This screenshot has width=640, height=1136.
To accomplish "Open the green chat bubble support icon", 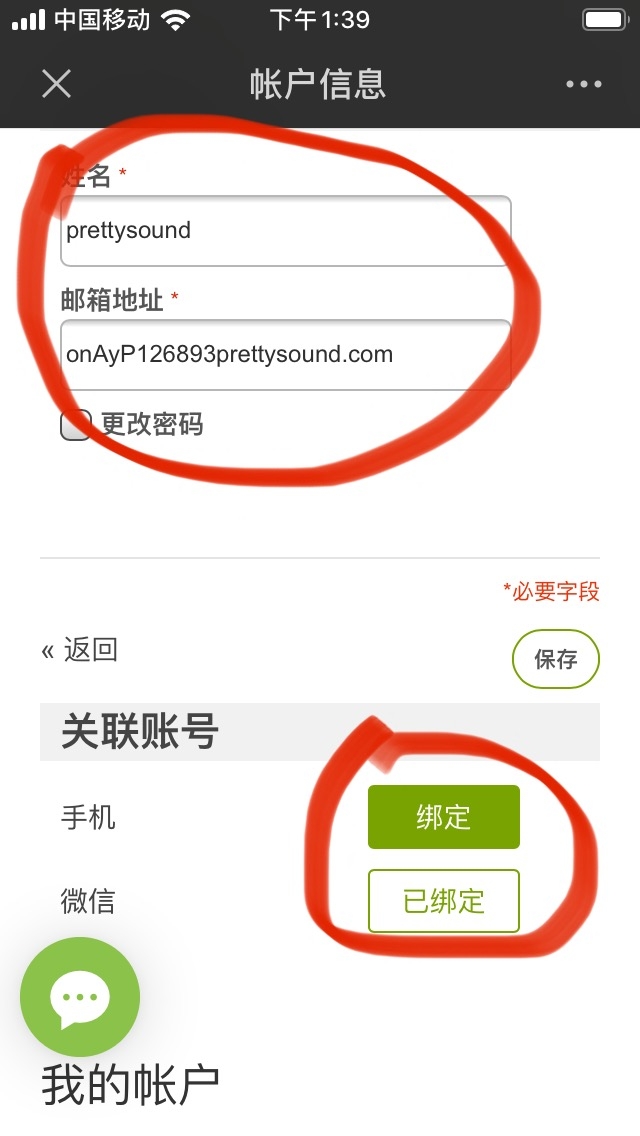I will tap(80, 997).
